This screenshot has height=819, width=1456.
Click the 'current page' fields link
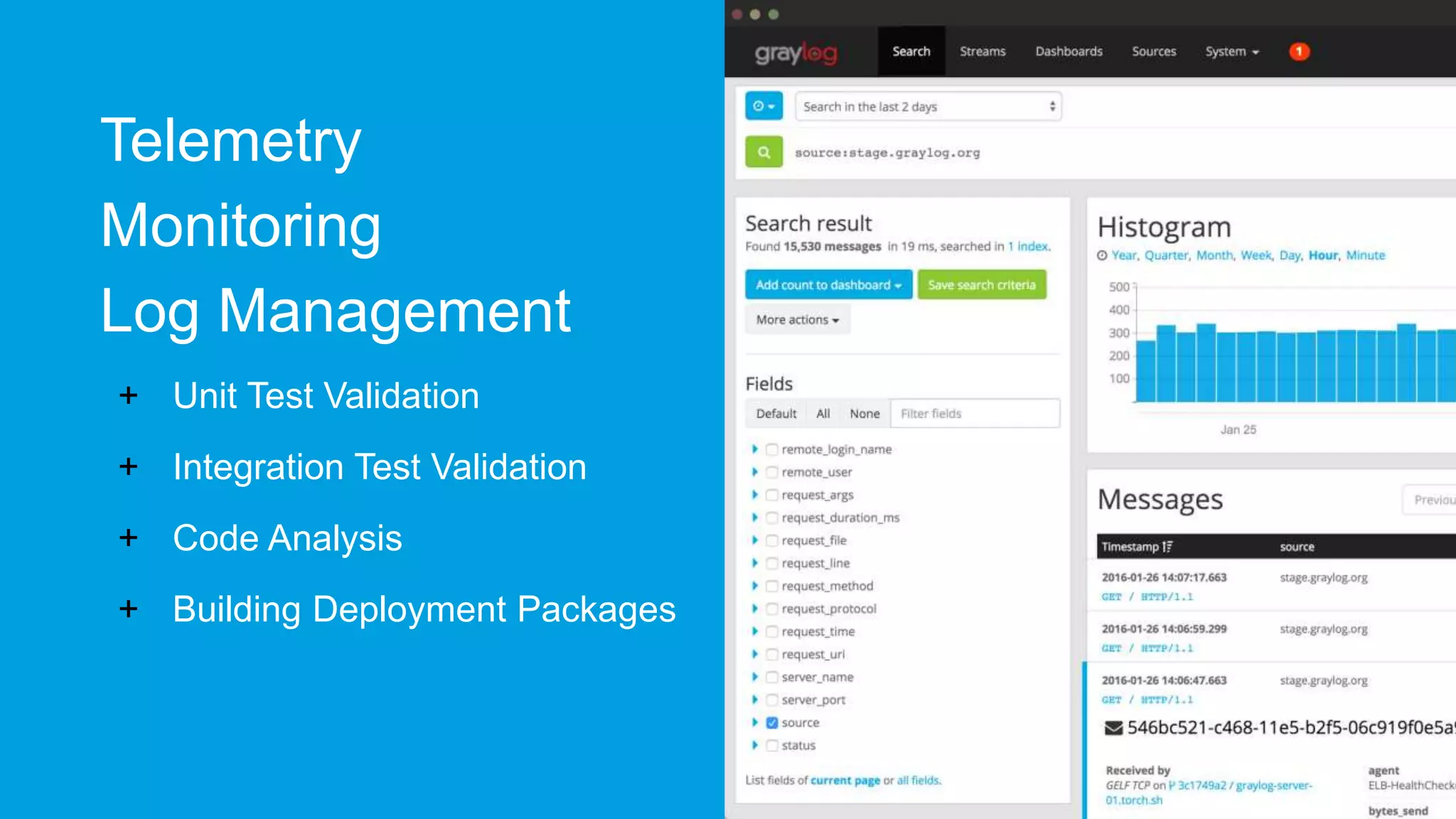pos(845,780)
